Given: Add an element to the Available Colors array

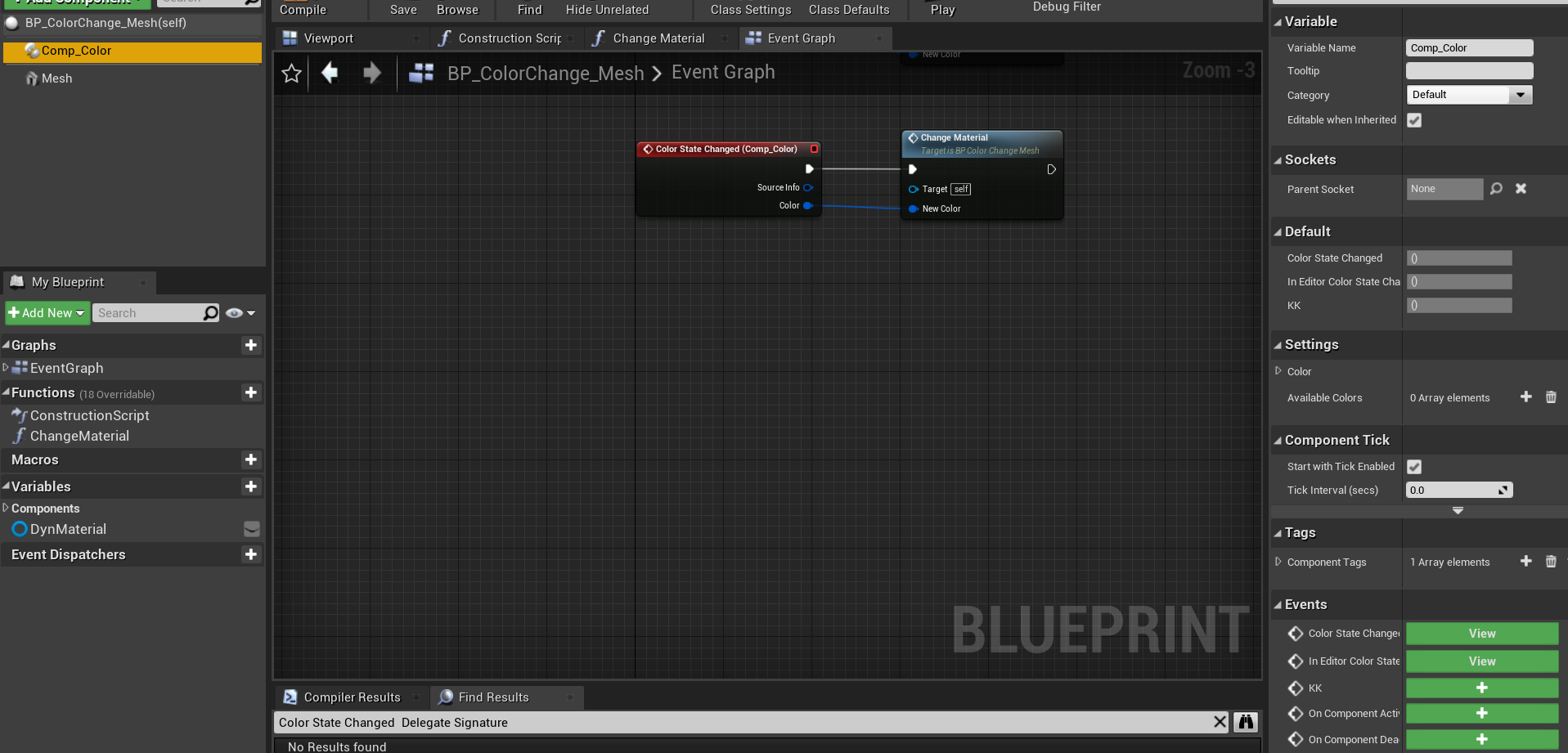Looking at the screenshot, I should pos(1525,397).
